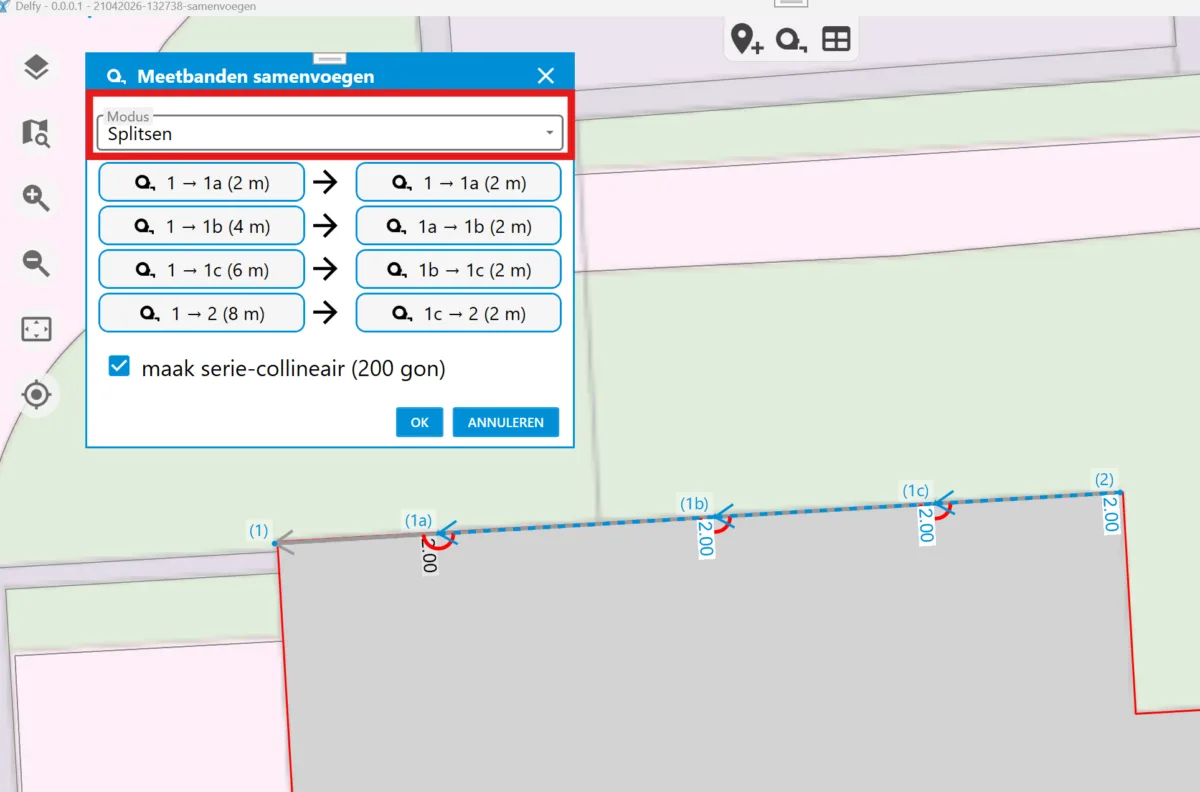Click the OK button
Image resolution: width=1200 pixels, height=792 pixels.
pyautogui.click(x=419, y=422)
